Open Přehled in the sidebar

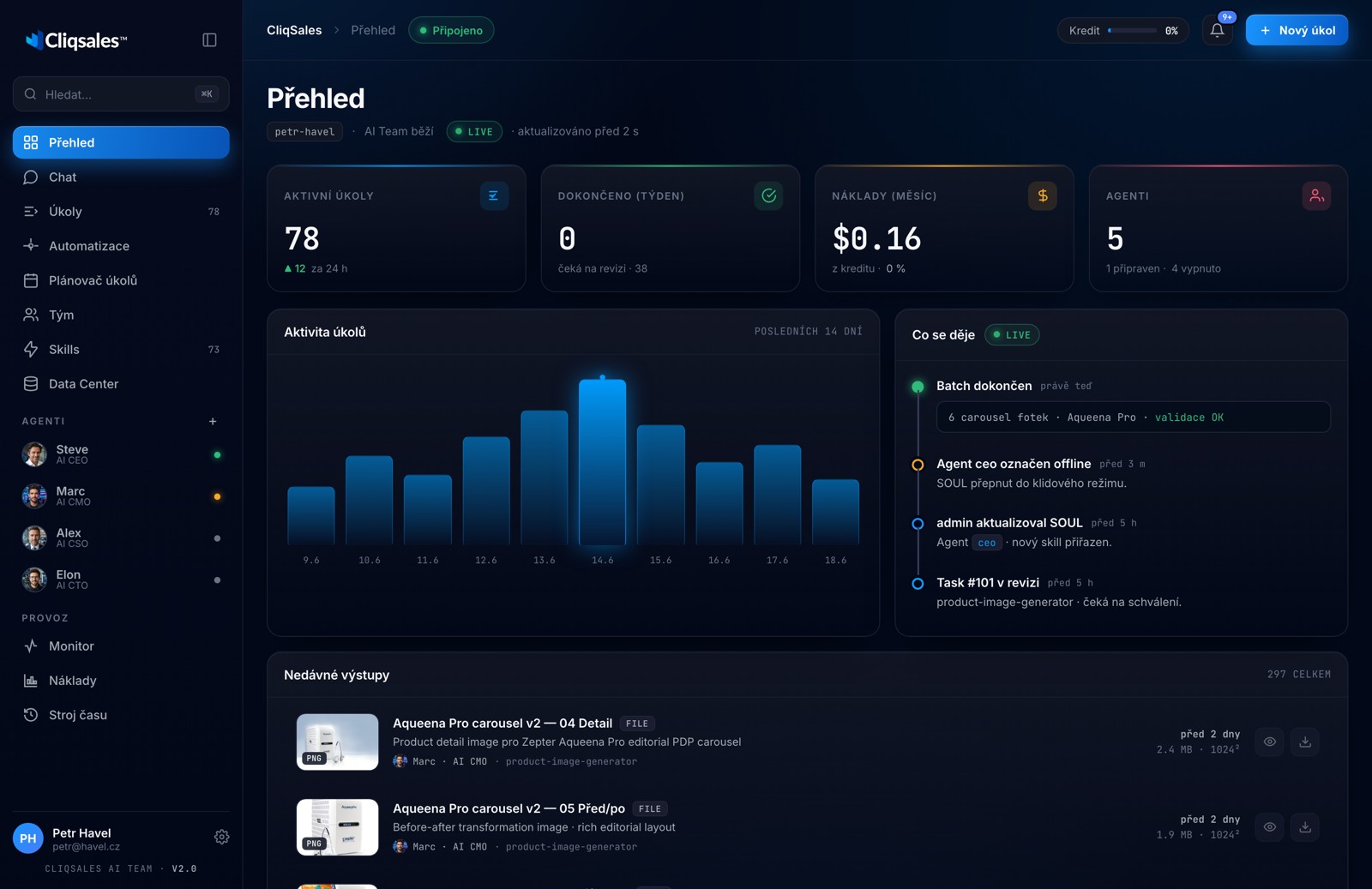point(121,142)
